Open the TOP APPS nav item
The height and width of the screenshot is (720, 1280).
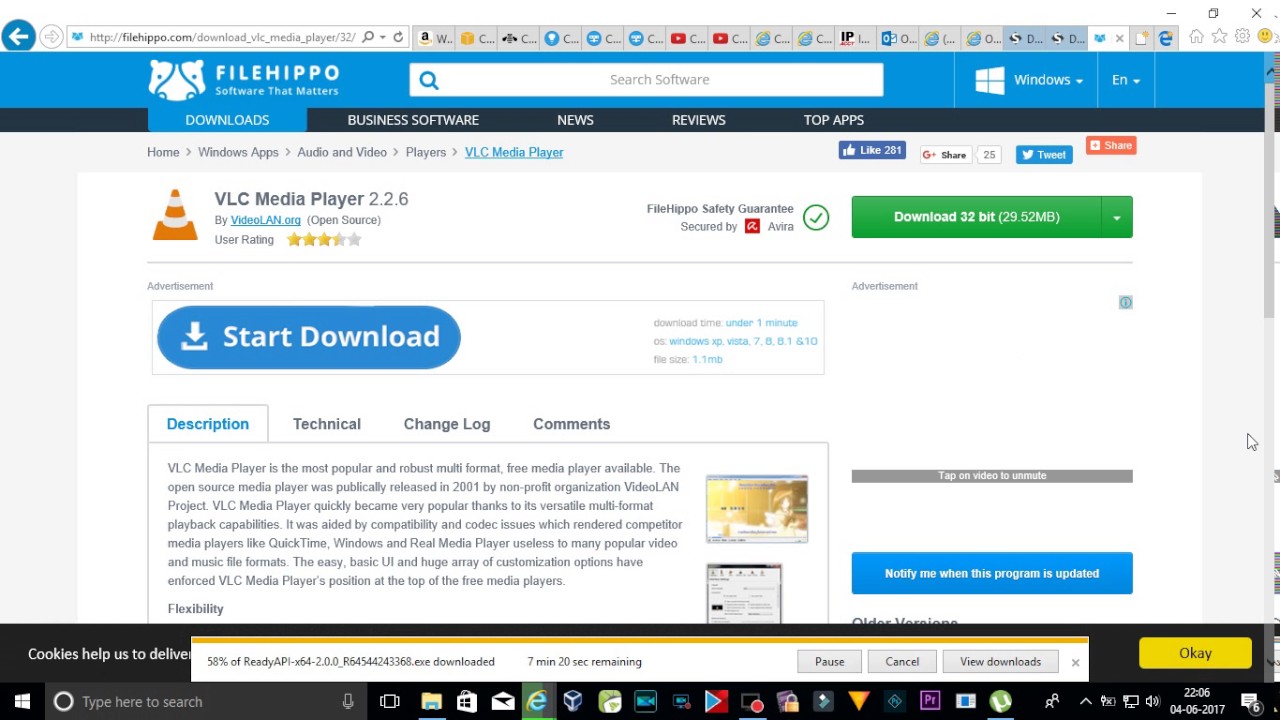(x=834, y=120)
